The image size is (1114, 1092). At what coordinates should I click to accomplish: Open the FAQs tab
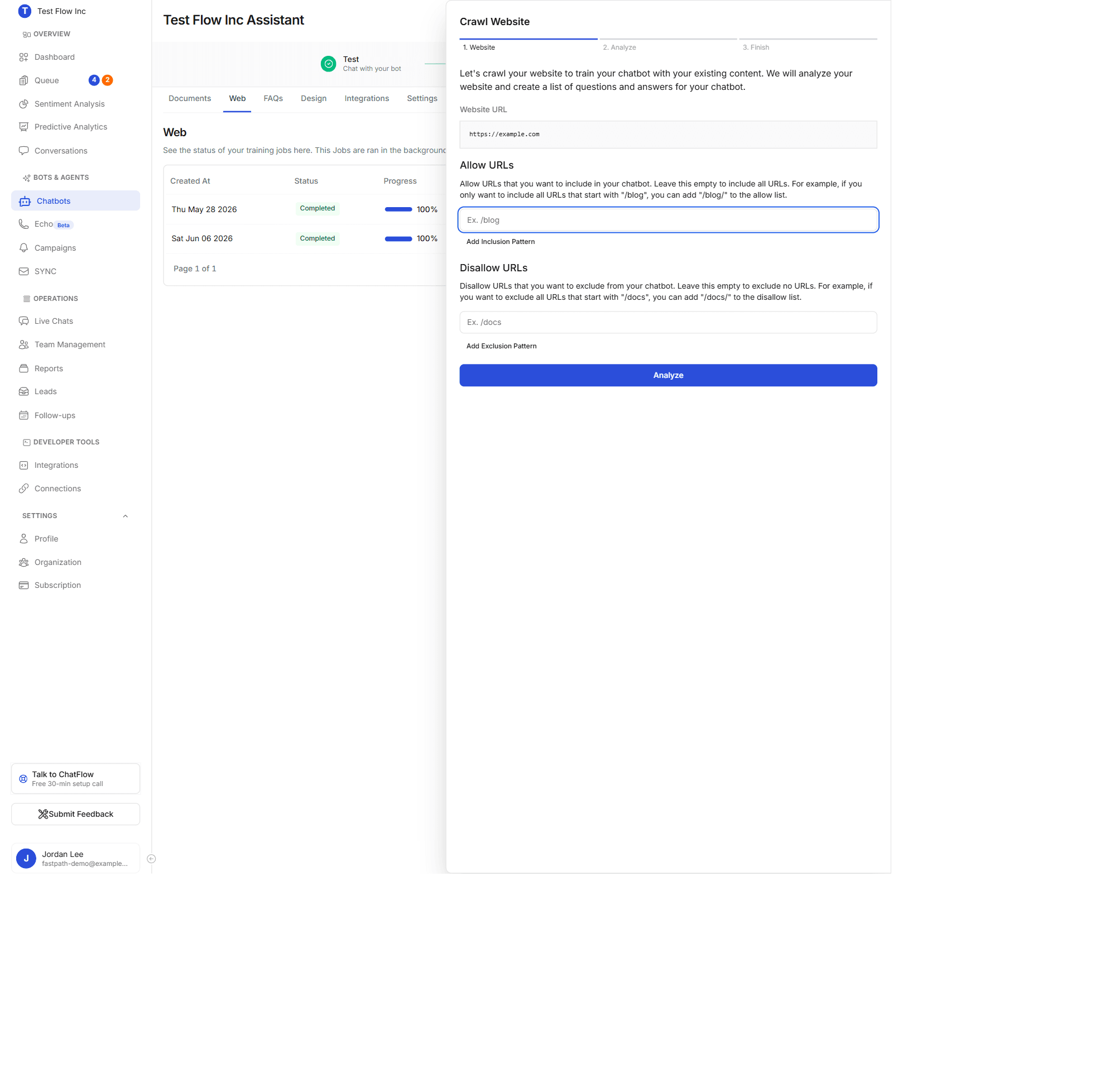[x=273, y=99]
